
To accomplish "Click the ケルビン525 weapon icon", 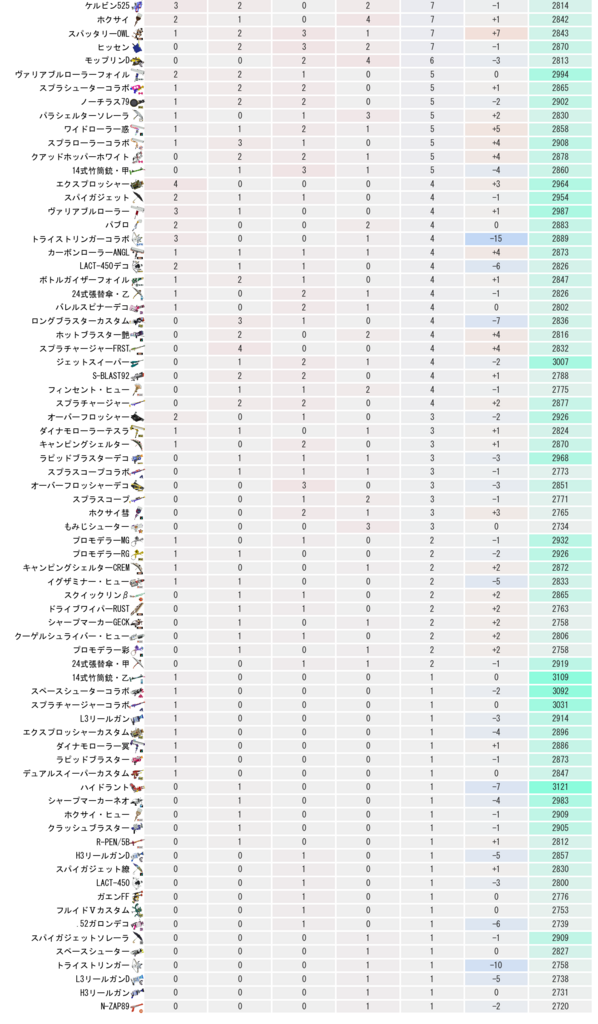I will click(x=138, y=6).
